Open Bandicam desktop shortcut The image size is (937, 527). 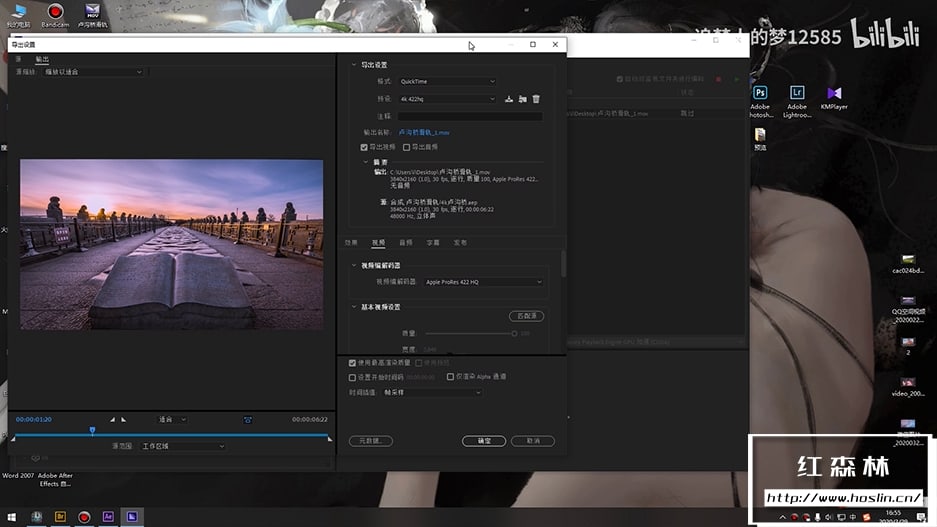coord(55,16)
